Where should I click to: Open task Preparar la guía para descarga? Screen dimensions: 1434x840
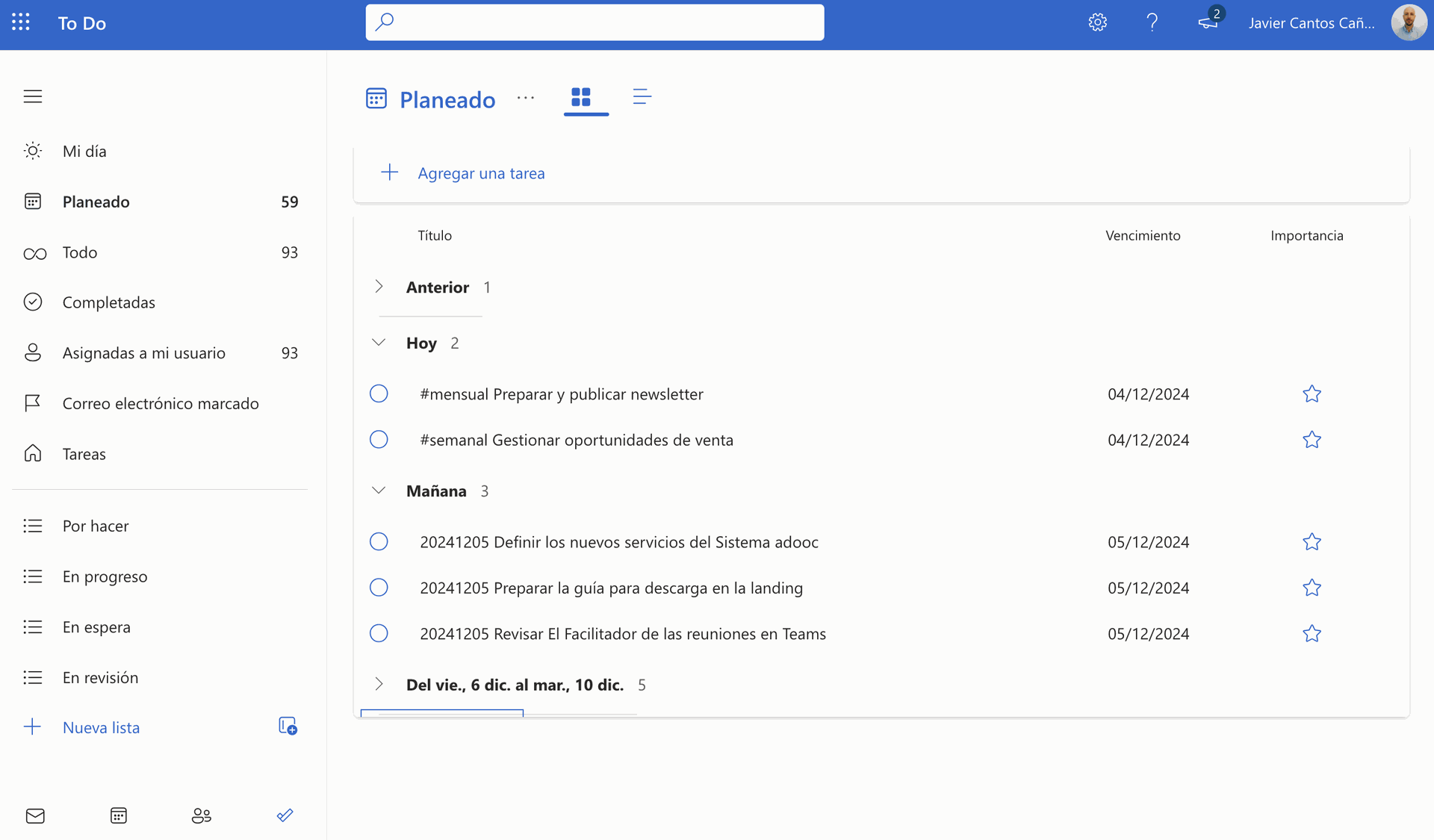612,588
